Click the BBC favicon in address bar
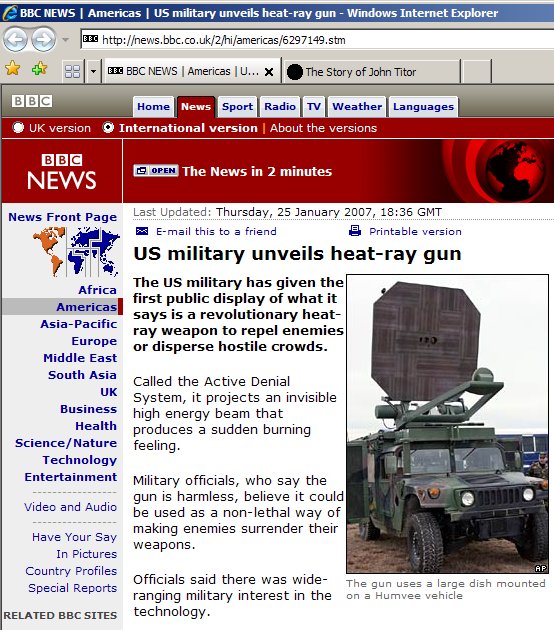554x630 pixels. click(x=90, y=39)
